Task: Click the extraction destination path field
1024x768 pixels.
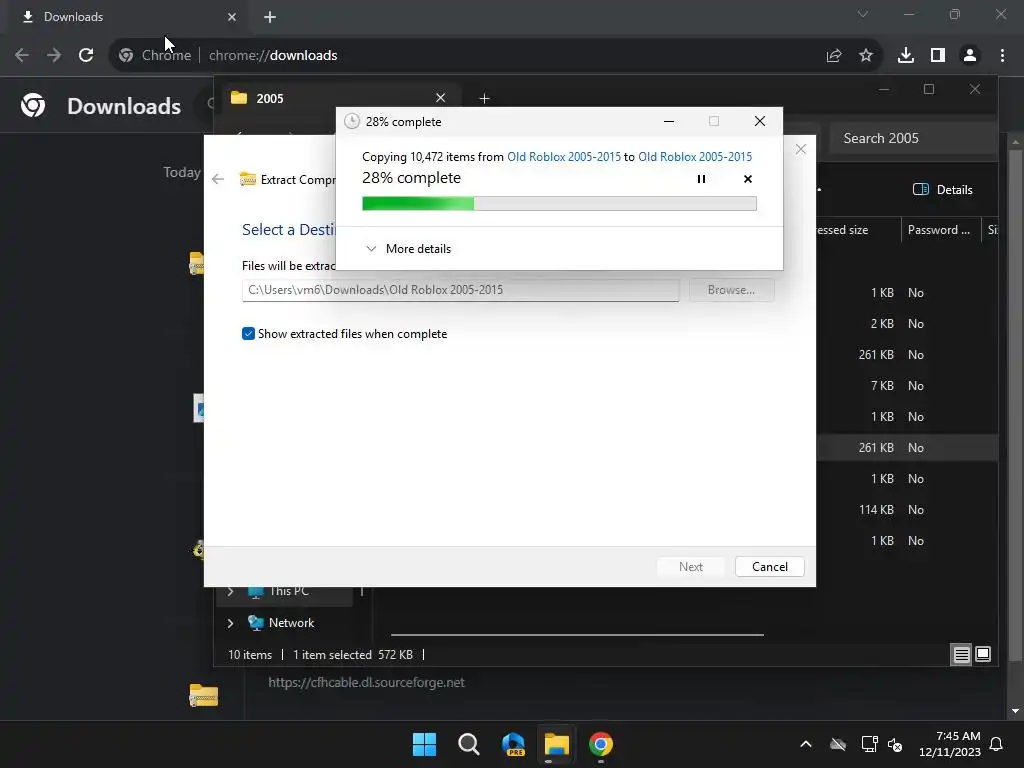Action: click(x=460, y=290)
